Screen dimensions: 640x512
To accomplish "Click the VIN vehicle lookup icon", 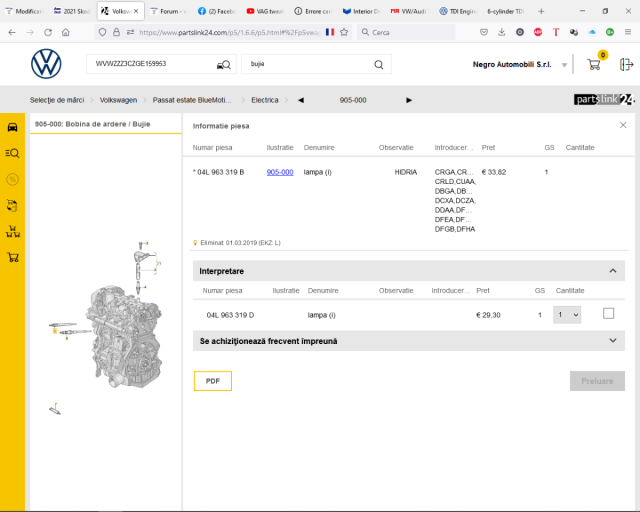I will coord(222,65).
